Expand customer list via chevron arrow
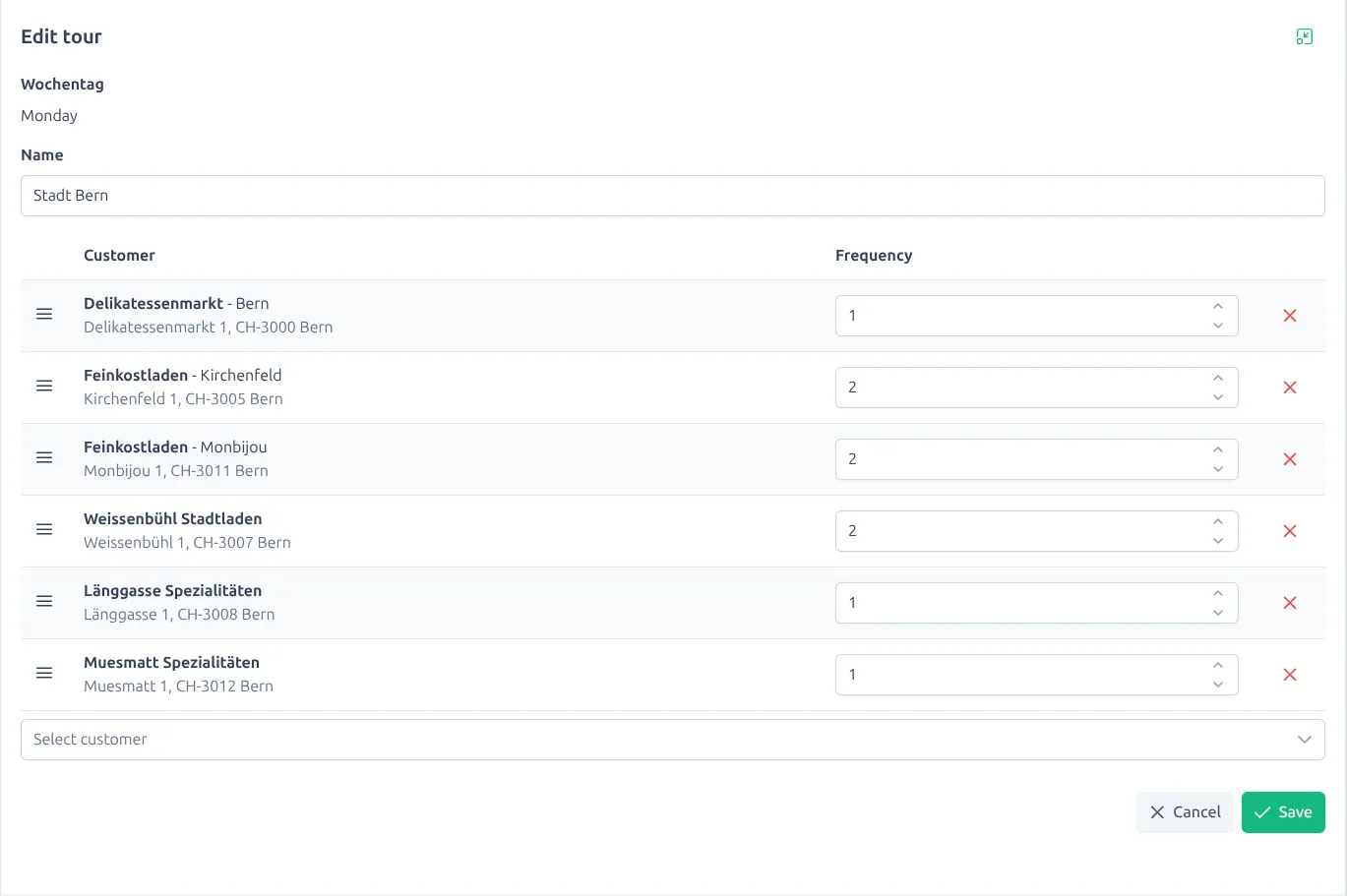 (1305, 739)
